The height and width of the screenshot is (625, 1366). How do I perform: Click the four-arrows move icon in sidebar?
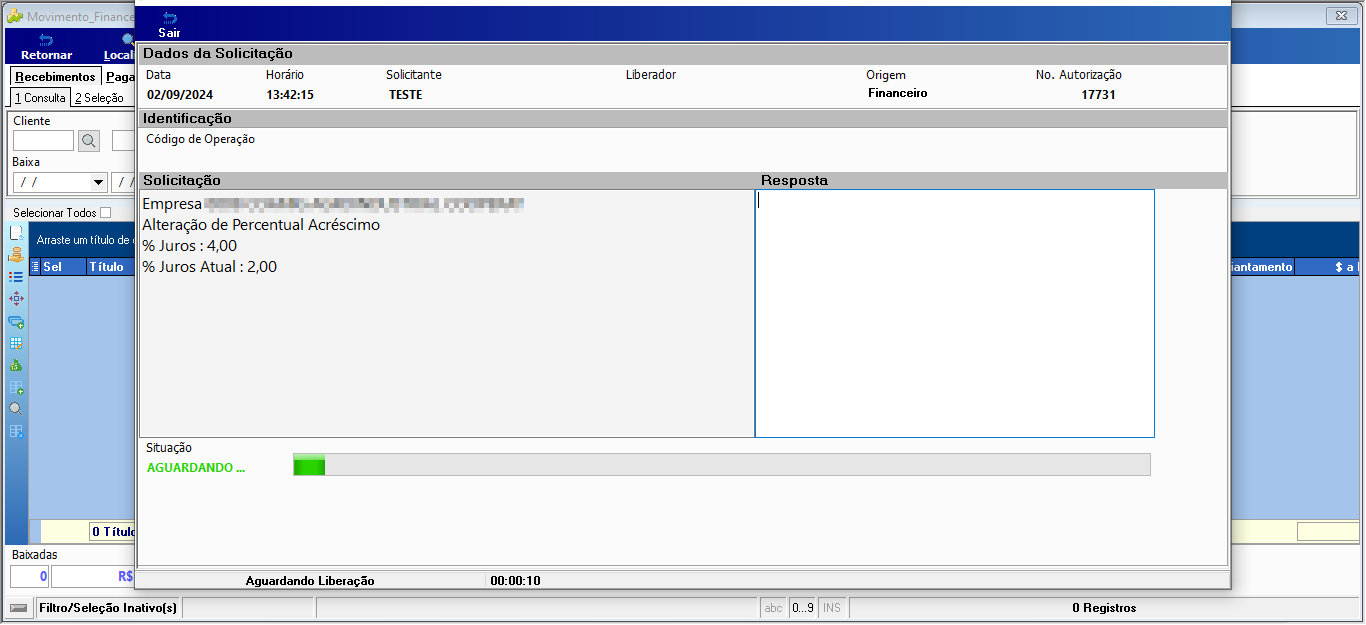(x=16, y=298)
